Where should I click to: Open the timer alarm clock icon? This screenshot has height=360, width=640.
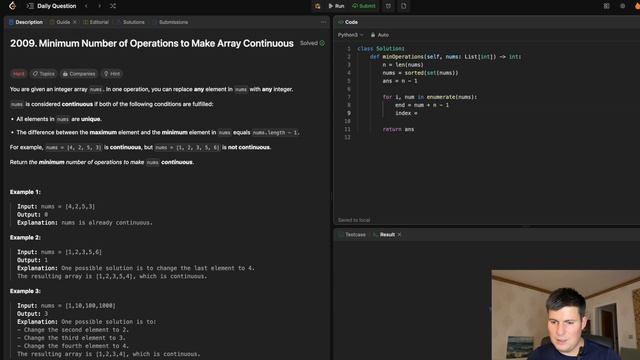[388, 6]
